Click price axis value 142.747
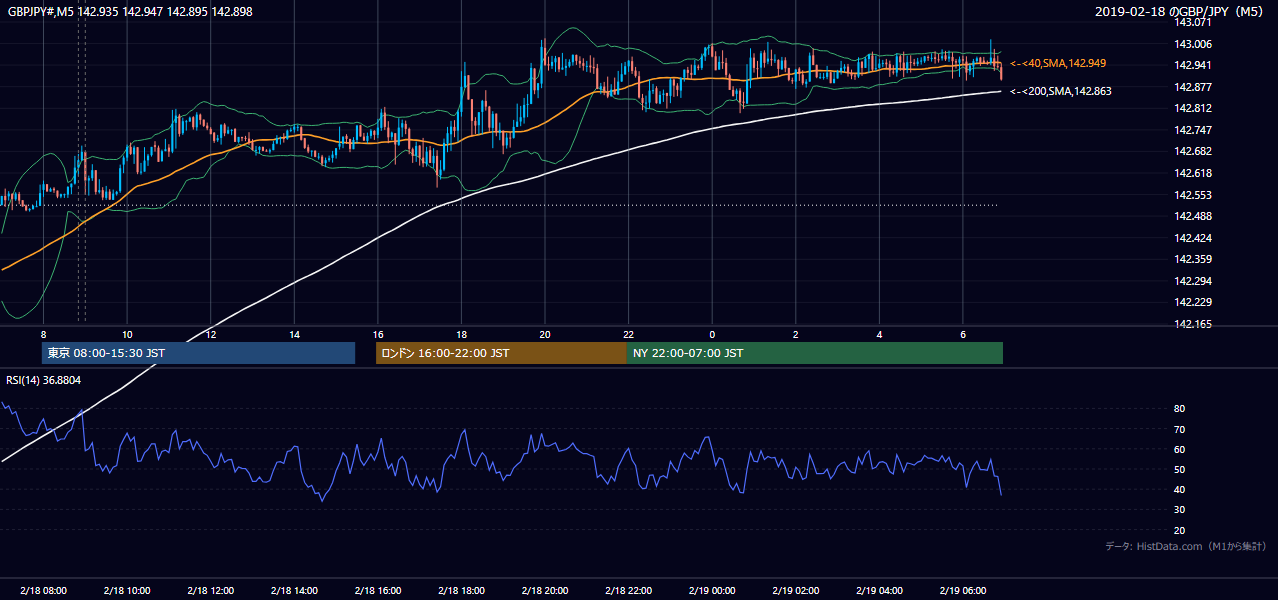This screenshot has width=1278, height=600. point(1192,130)
